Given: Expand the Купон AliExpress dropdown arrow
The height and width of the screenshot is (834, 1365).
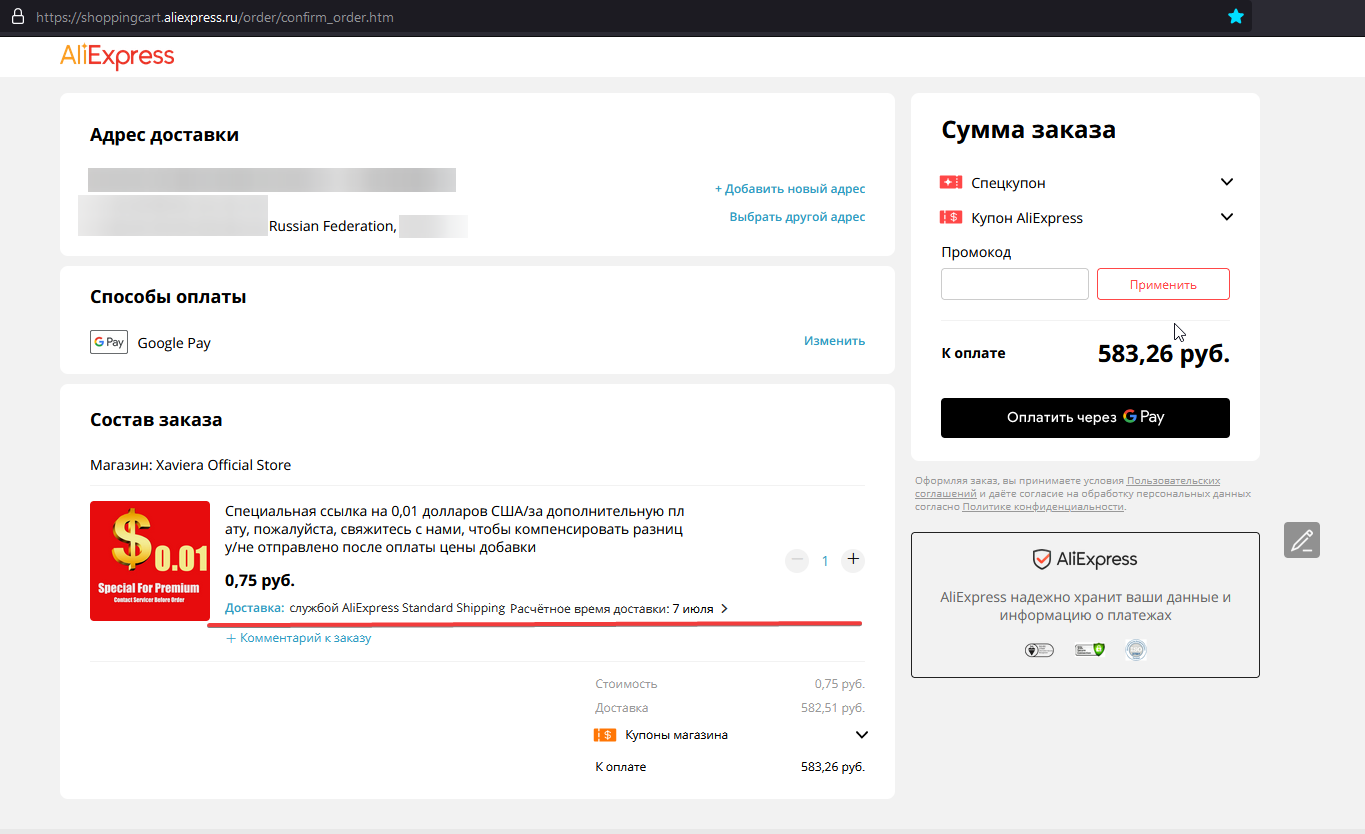Looking at the screenshot, I should click(x=1227, y=217).
